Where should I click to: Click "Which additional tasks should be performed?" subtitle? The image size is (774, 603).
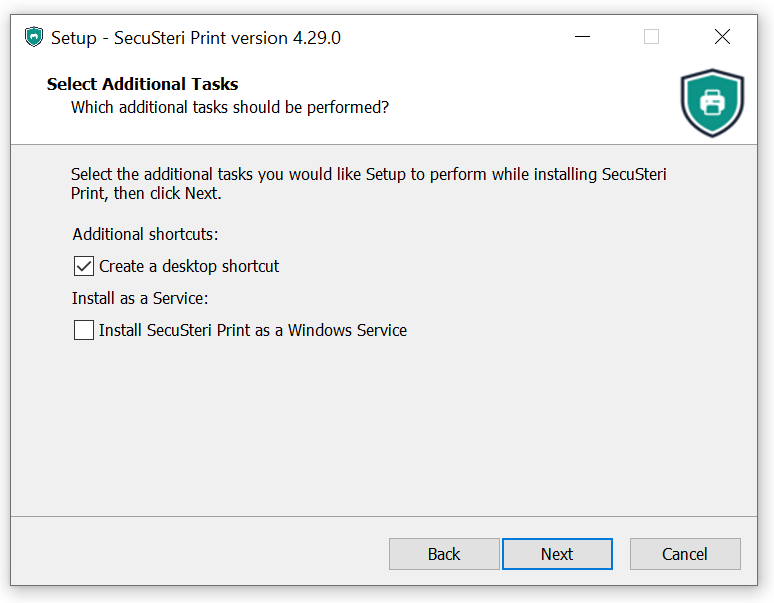(230, 107)
